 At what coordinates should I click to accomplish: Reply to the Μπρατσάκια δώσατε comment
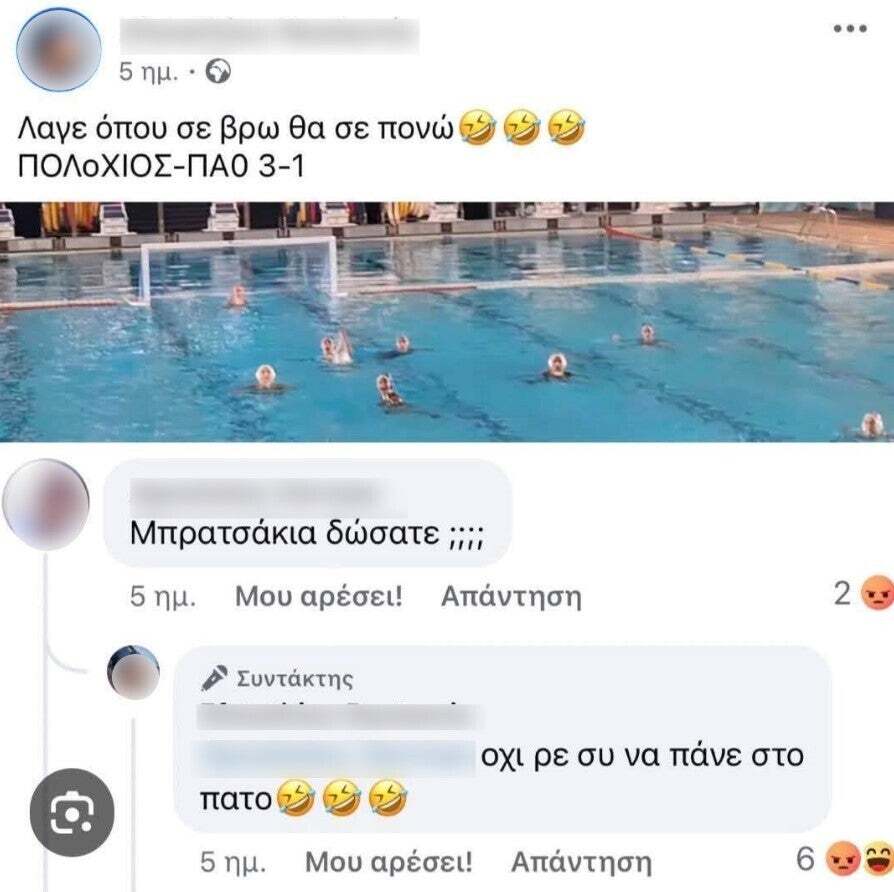pos(511,597)
